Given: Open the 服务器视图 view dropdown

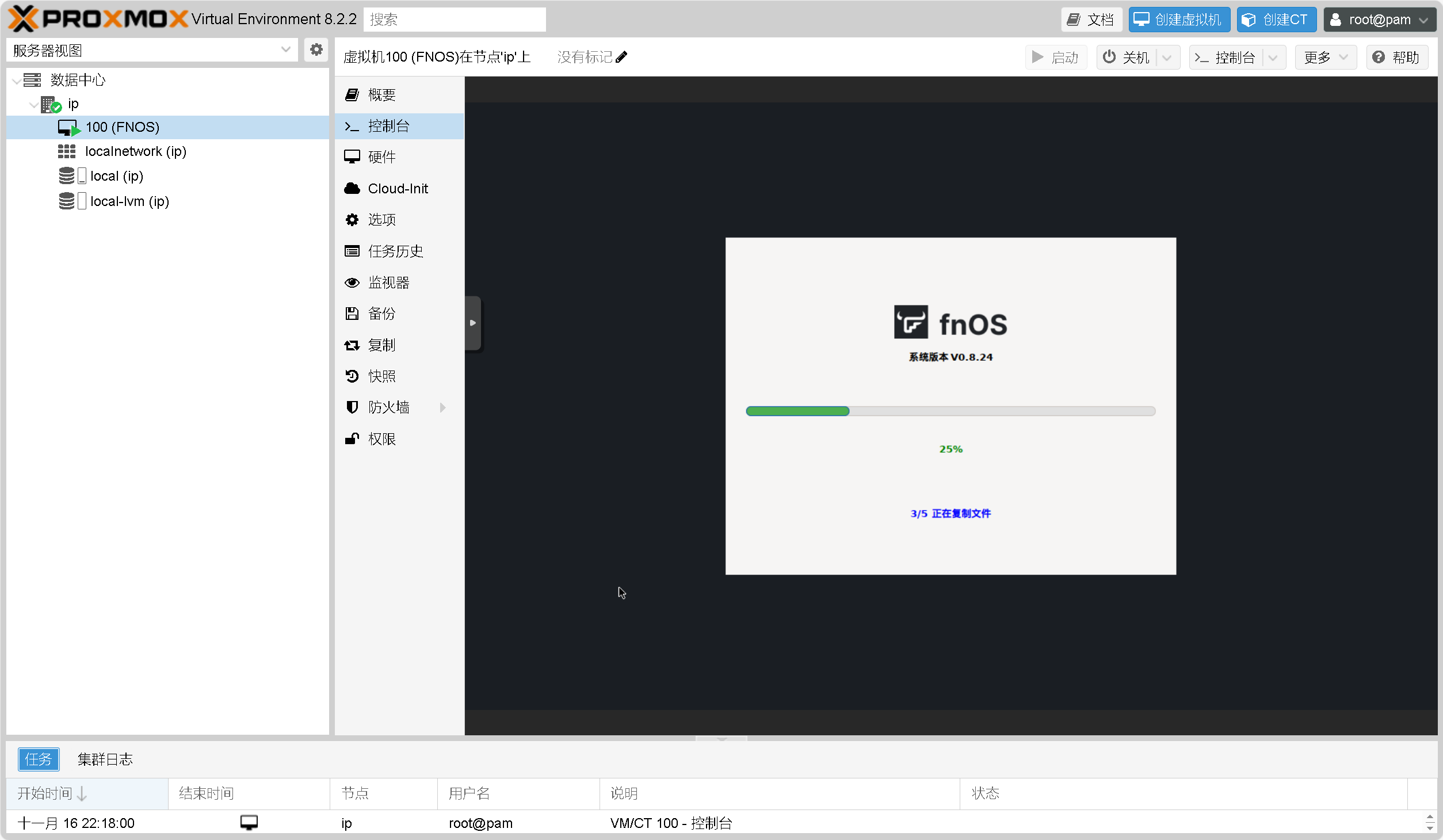Looking at the screenshot, I should [285, 50].
